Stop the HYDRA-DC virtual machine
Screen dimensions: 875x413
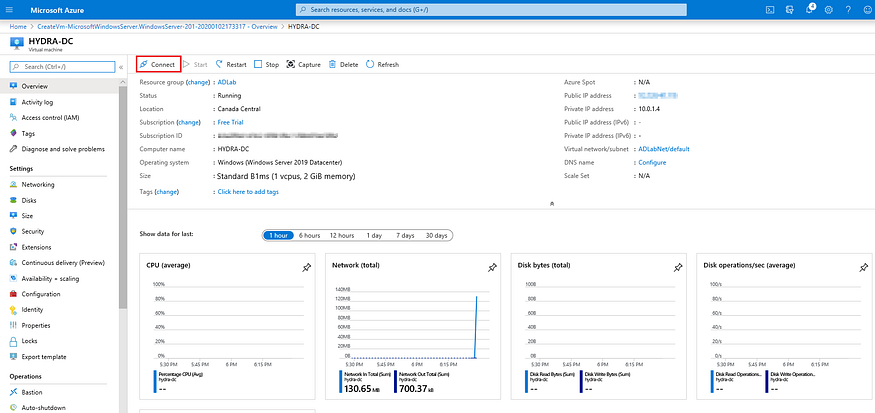266,64
